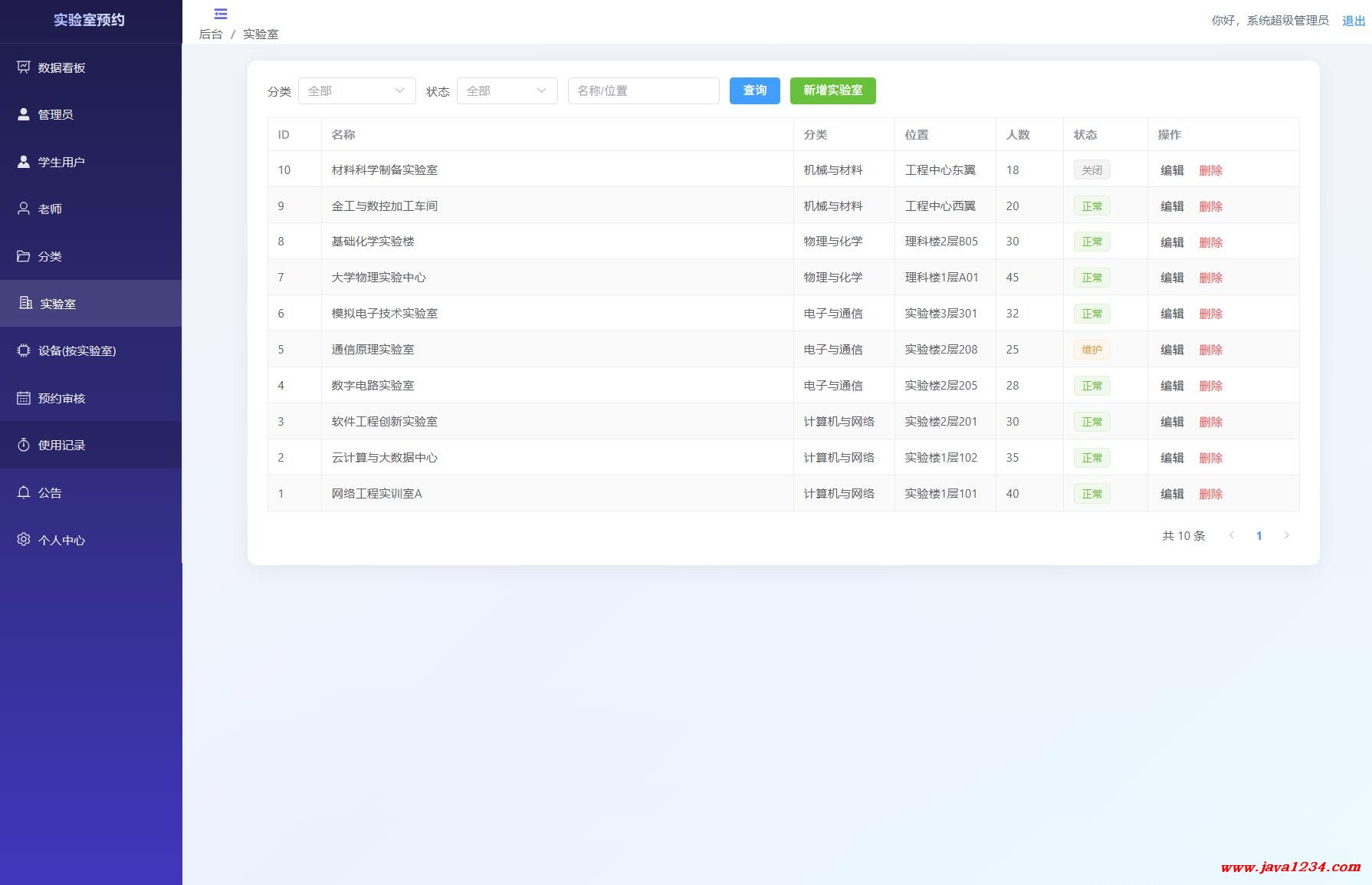Expand the 状态 filter dropdown
The image size is (1372, 885).
(507, 90)
